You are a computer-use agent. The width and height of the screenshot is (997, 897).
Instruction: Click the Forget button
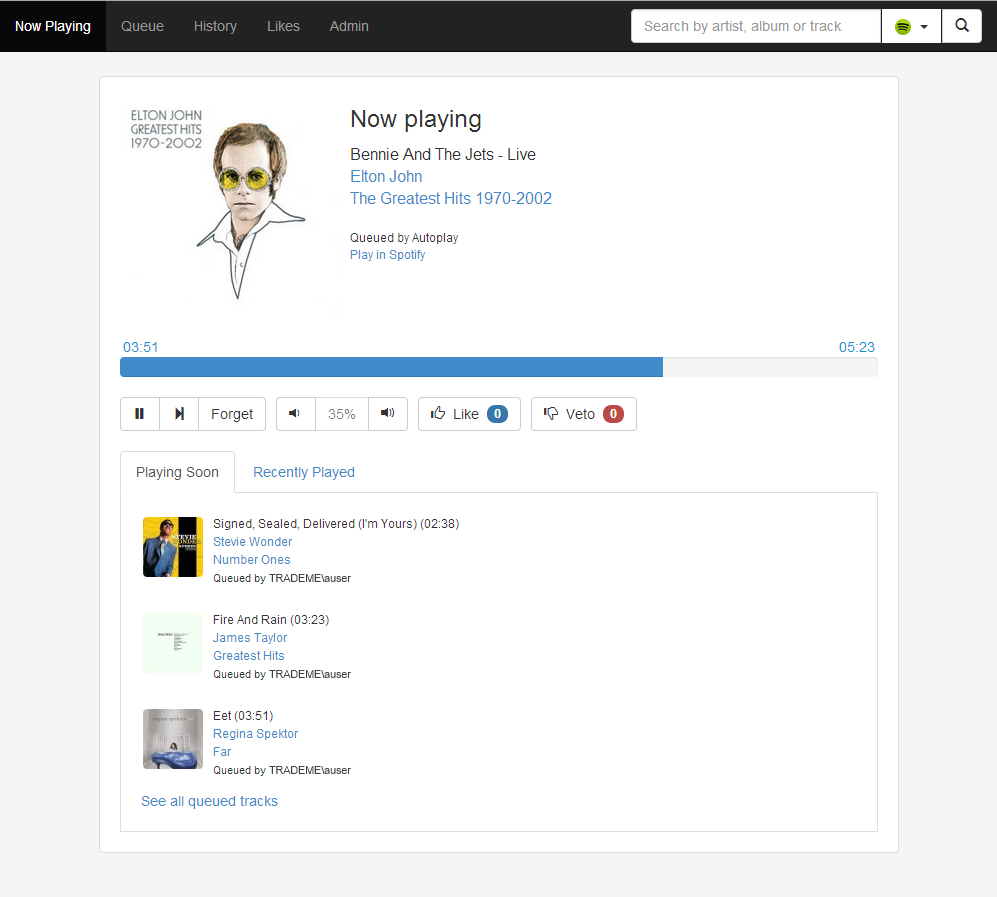232,414
